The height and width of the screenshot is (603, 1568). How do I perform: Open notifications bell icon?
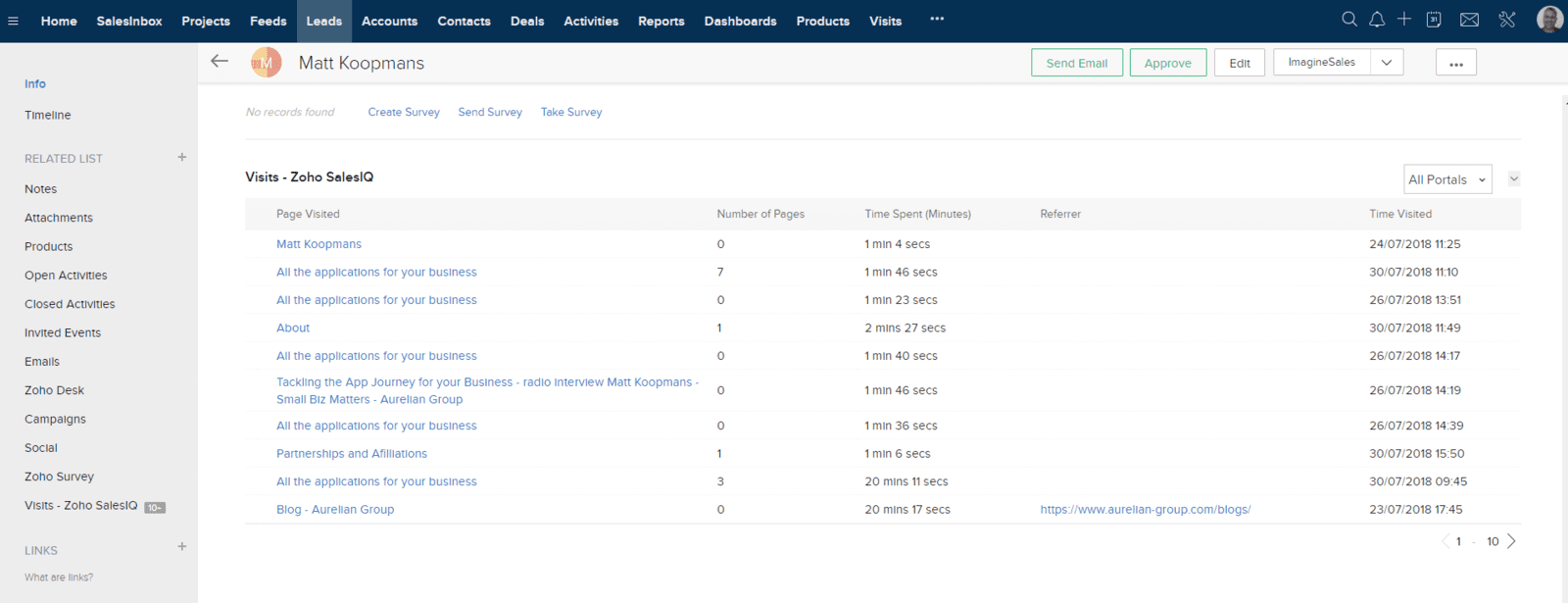1377,20
